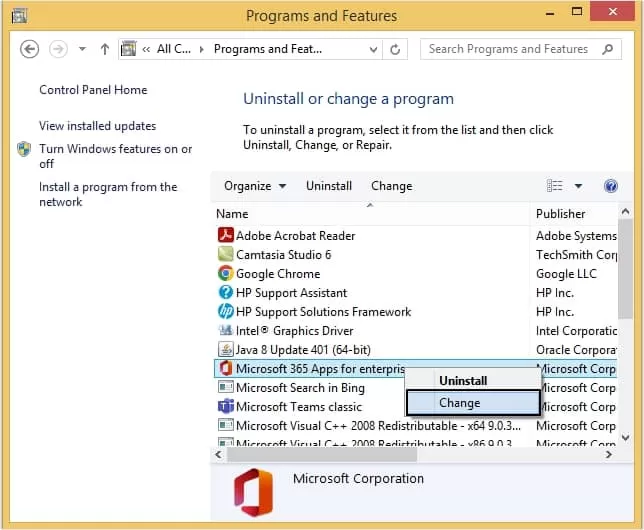The width and height of the screenshot is (644, 530).
Task: Open Turn Windows features on or off
Action: [115, 156]
